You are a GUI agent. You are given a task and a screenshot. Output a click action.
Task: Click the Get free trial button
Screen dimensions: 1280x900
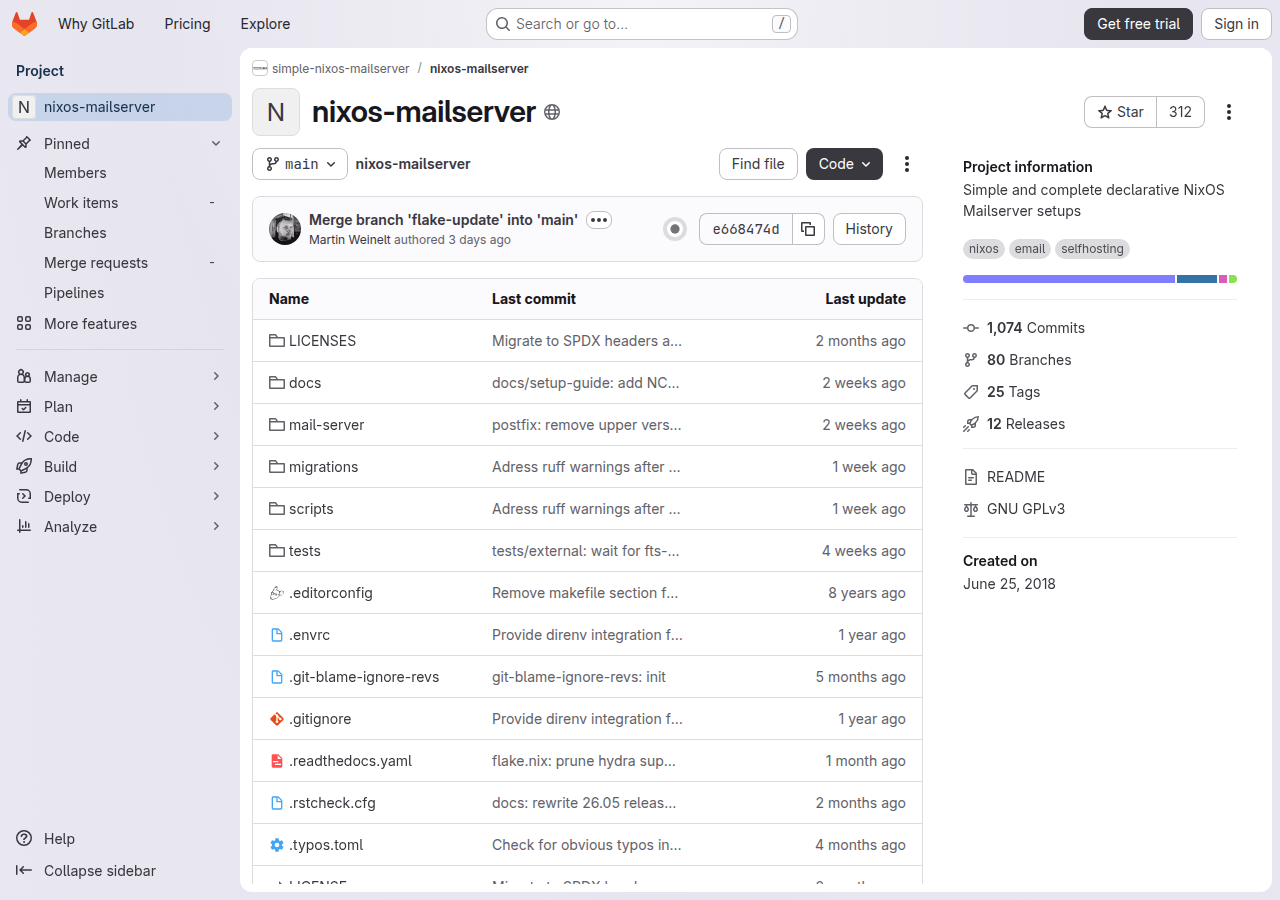pyautogui.click(x=1138, y=24)
